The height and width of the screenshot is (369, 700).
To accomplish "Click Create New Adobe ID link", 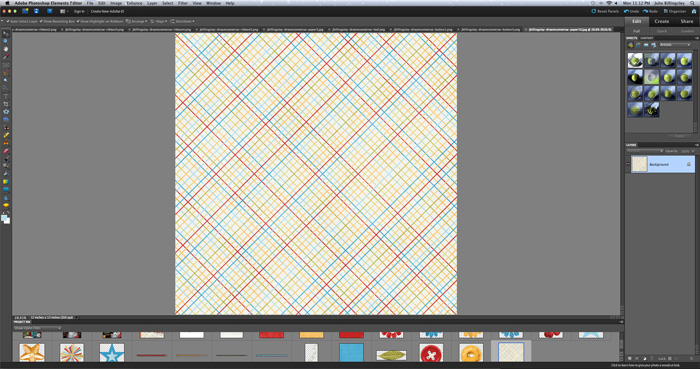I will 108,11.
